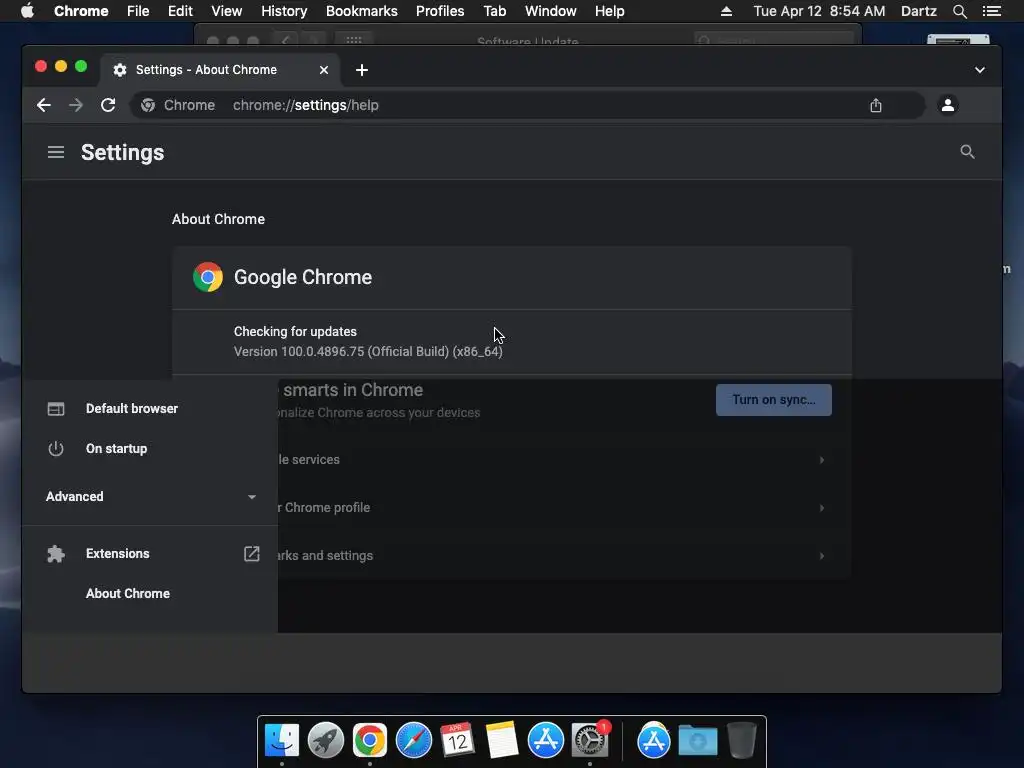Click the Version 100.0.4896.75 text
The image size is (1024, 768).
point(368,351)
